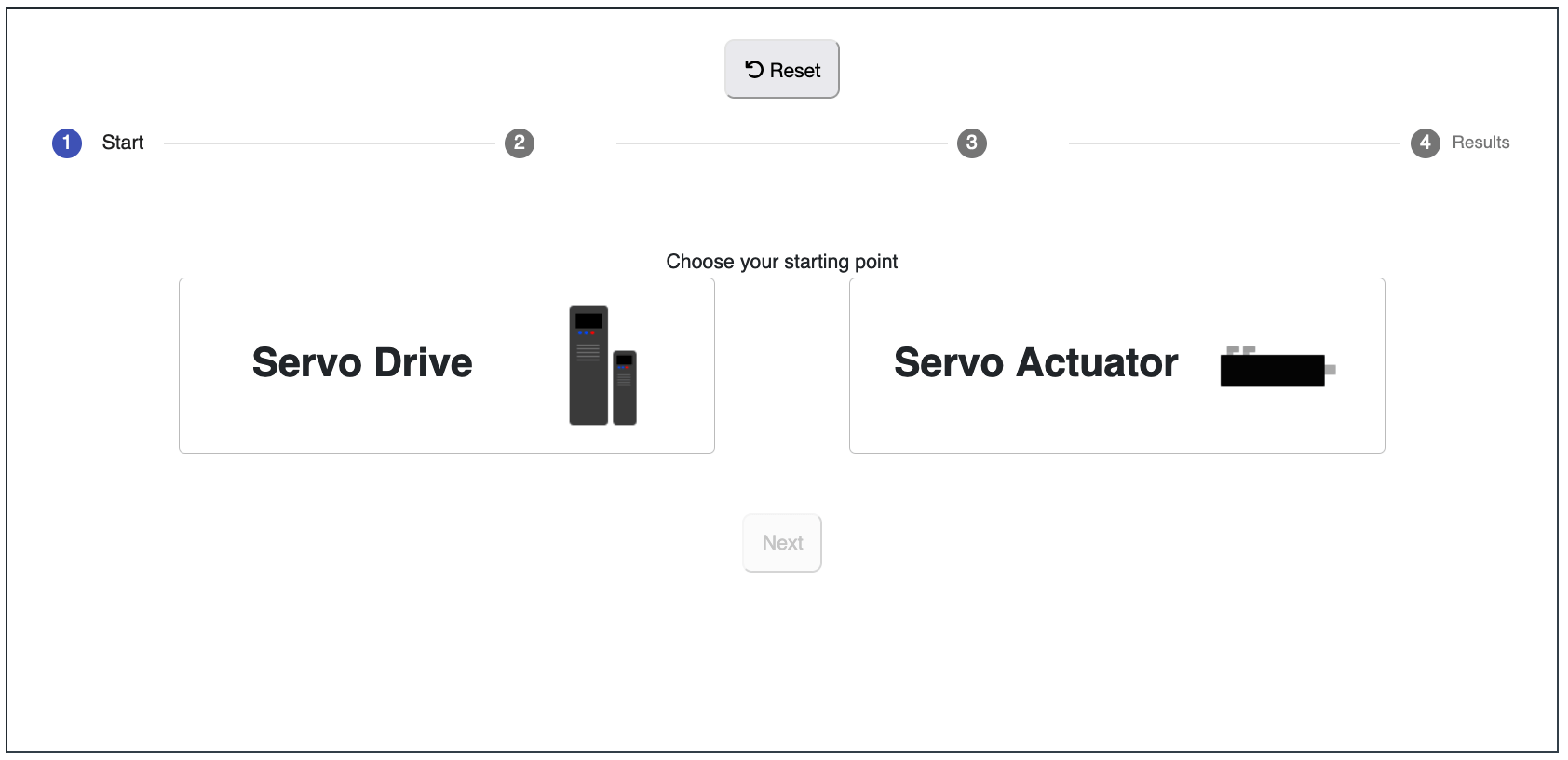Choose the Servo Drive title text

click(x=362, y=362)
